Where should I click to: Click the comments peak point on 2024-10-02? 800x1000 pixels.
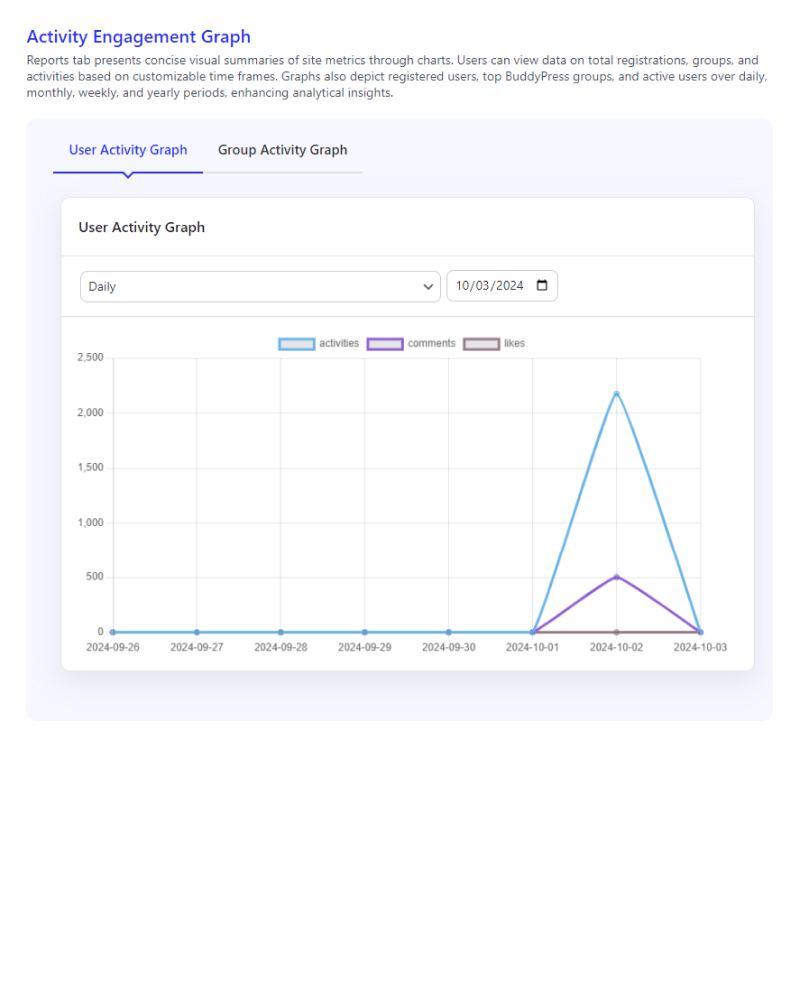(616, 576)
